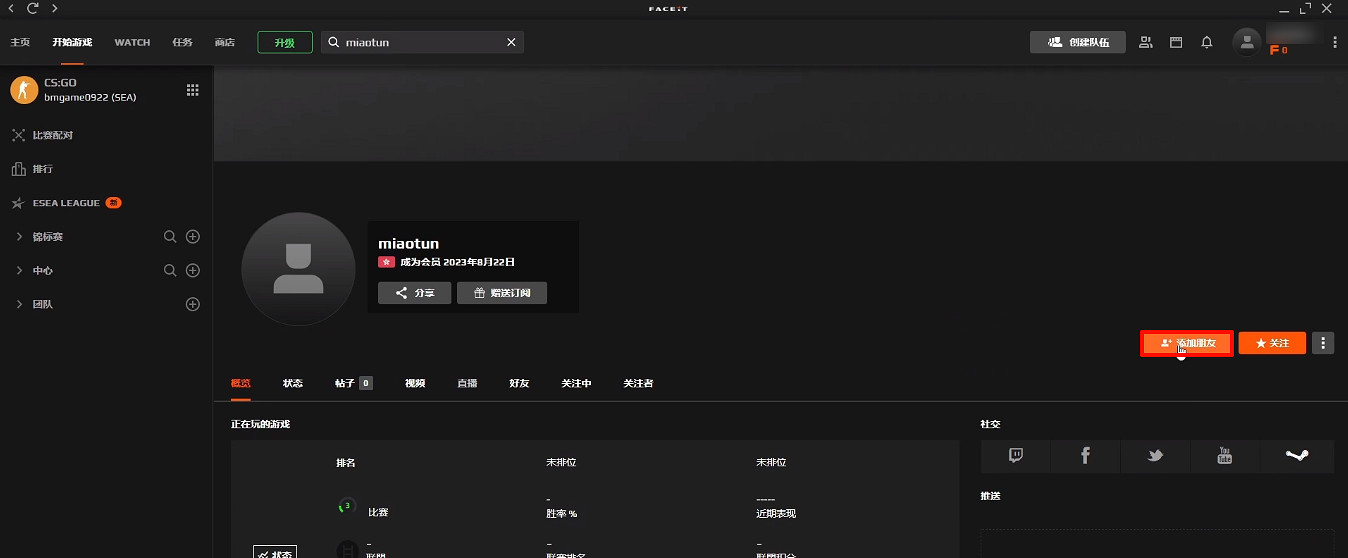The height and width of the screenshot is (558, 1348).
Task: Reload the page with refresh icon
Action: (33, 8)
